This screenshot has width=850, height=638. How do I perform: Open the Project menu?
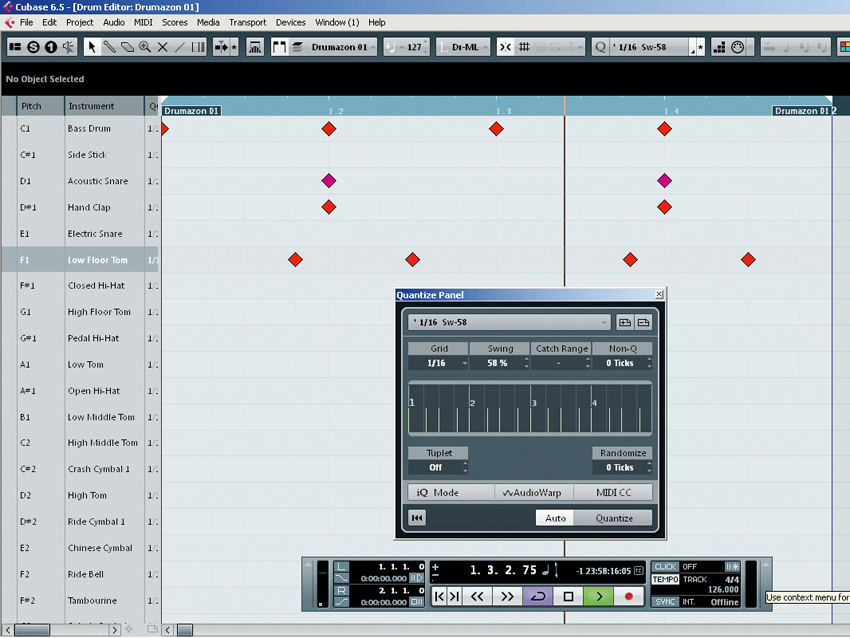pyautogui.click(x=80, y=22)
